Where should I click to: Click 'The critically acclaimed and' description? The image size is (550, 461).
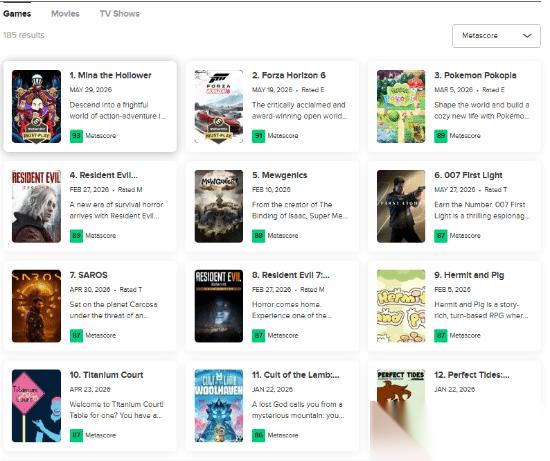pyautogui.click(x=299, y=105)
